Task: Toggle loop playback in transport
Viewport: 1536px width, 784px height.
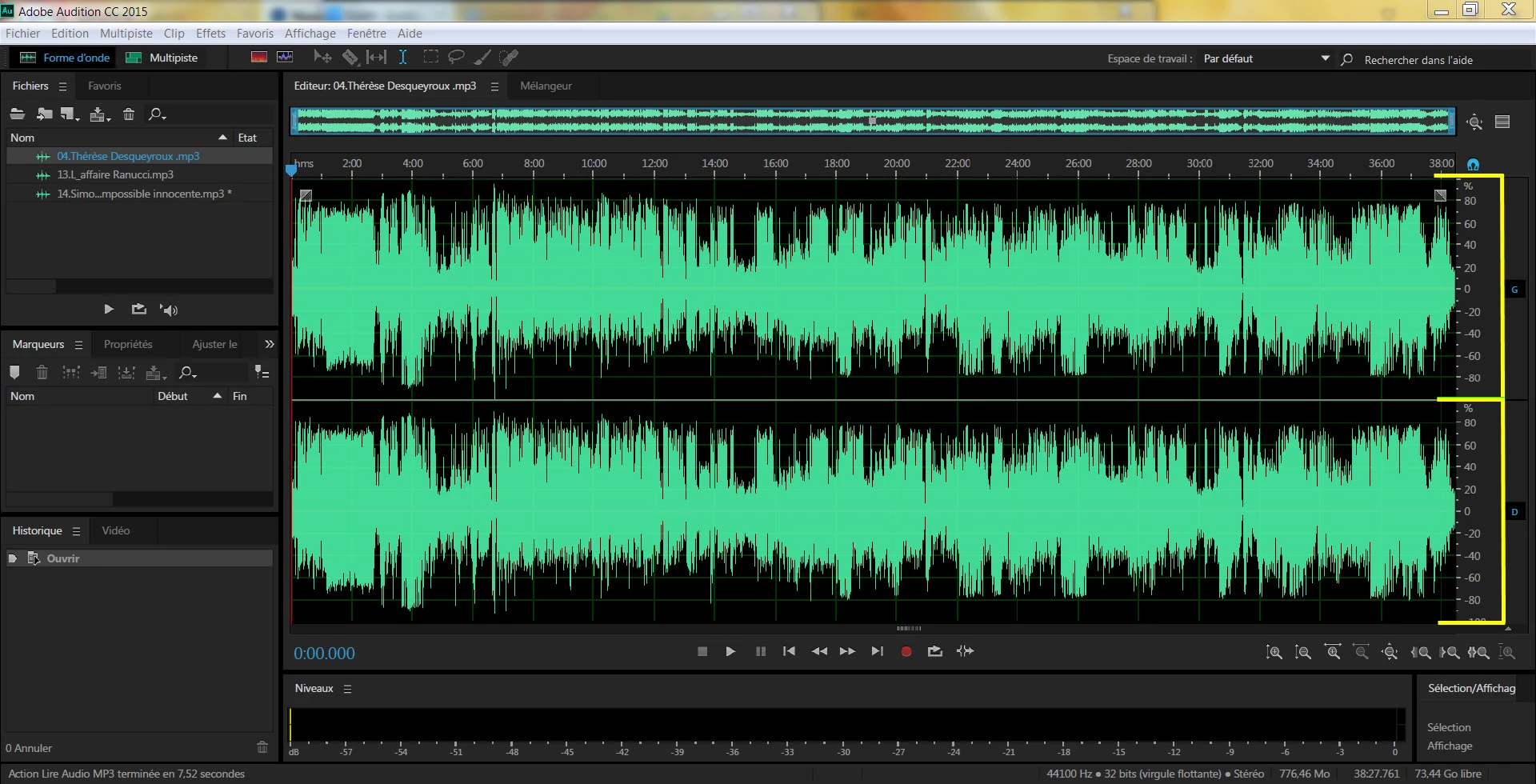Action: pos(934,651)
